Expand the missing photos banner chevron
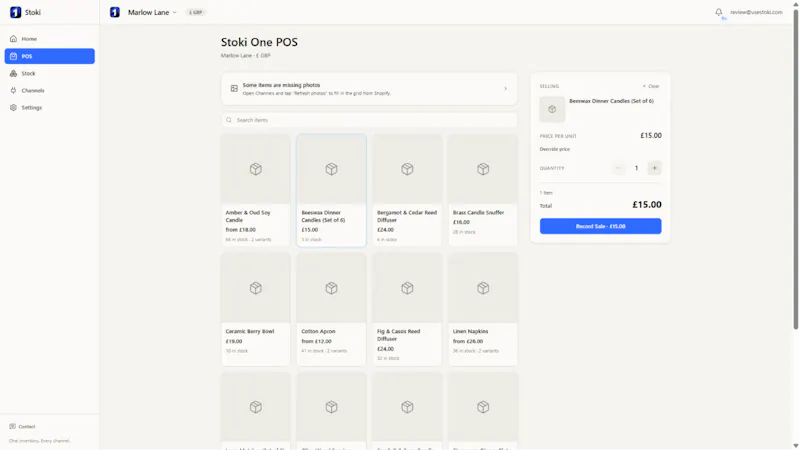The height and width of the screenshot is (450, 800). (506, 89)
